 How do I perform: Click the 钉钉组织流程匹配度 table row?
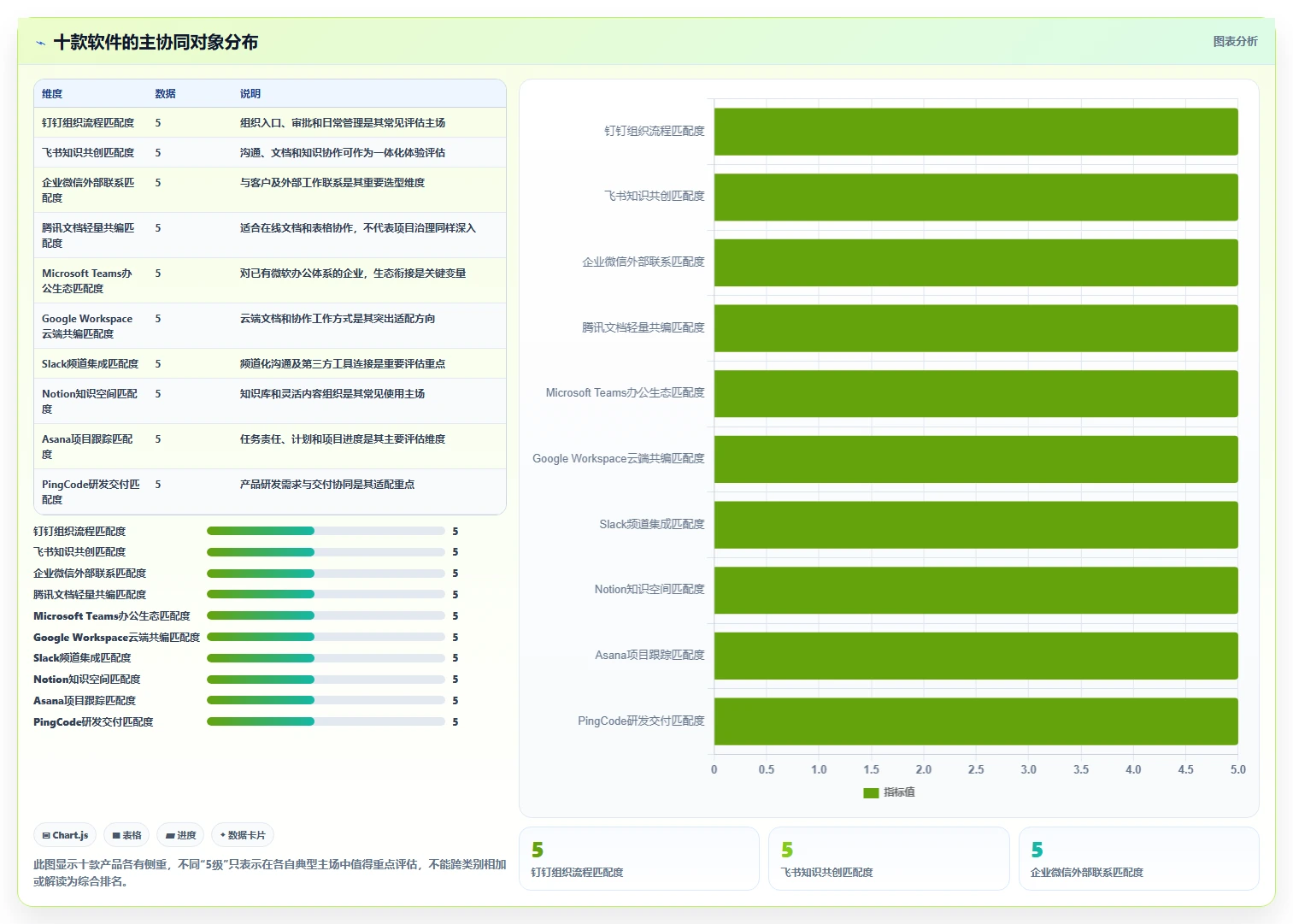click(x=270, y=122)
